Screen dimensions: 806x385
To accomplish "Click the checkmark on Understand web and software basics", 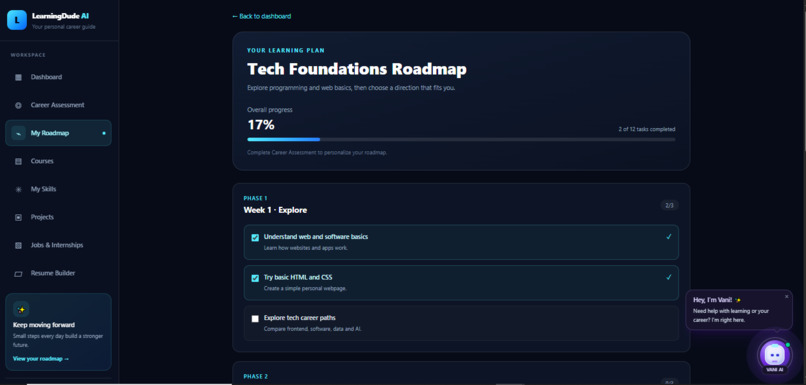I will point(668,237).
